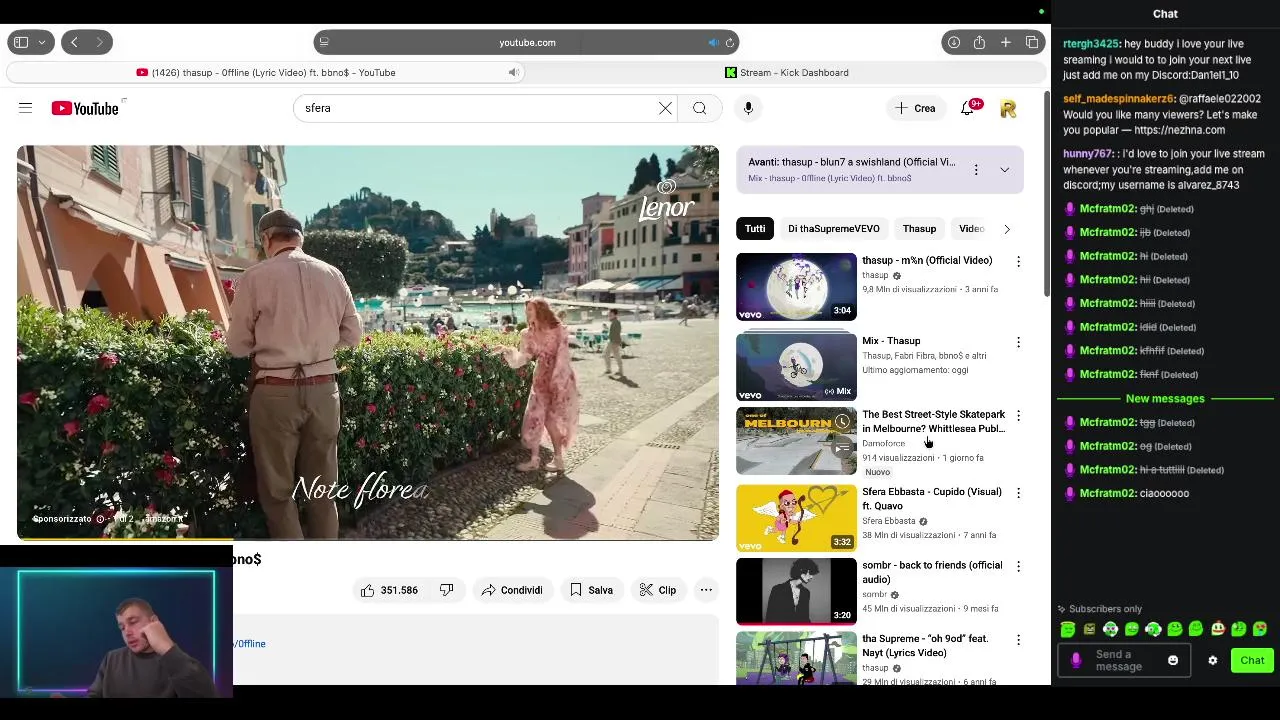Image resolution: width=1280 pixels, height=720 pixels.
Task: Select the Tutti filter chip
Action: coord(755,229)
